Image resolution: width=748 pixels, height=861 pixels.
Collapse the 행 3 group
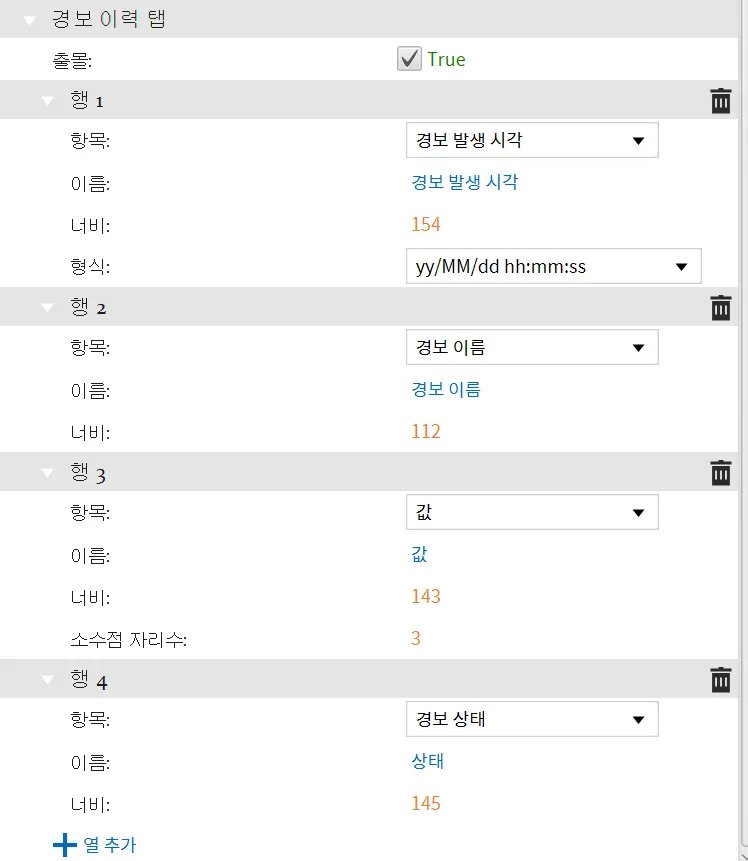[x=48, y=473]
